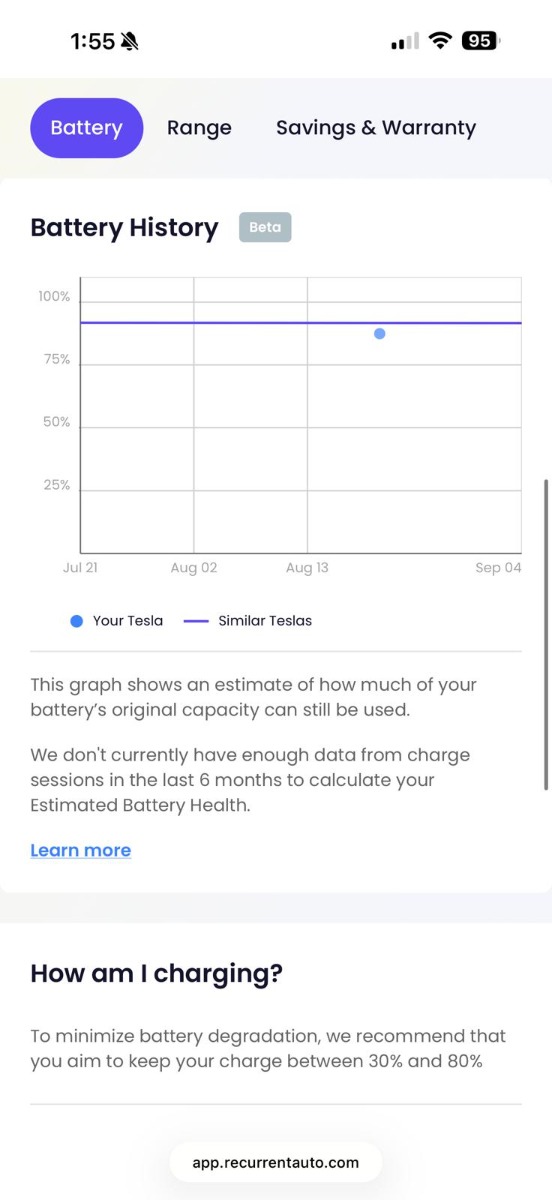Tap the How am I charging? heading

pos(157,973)
